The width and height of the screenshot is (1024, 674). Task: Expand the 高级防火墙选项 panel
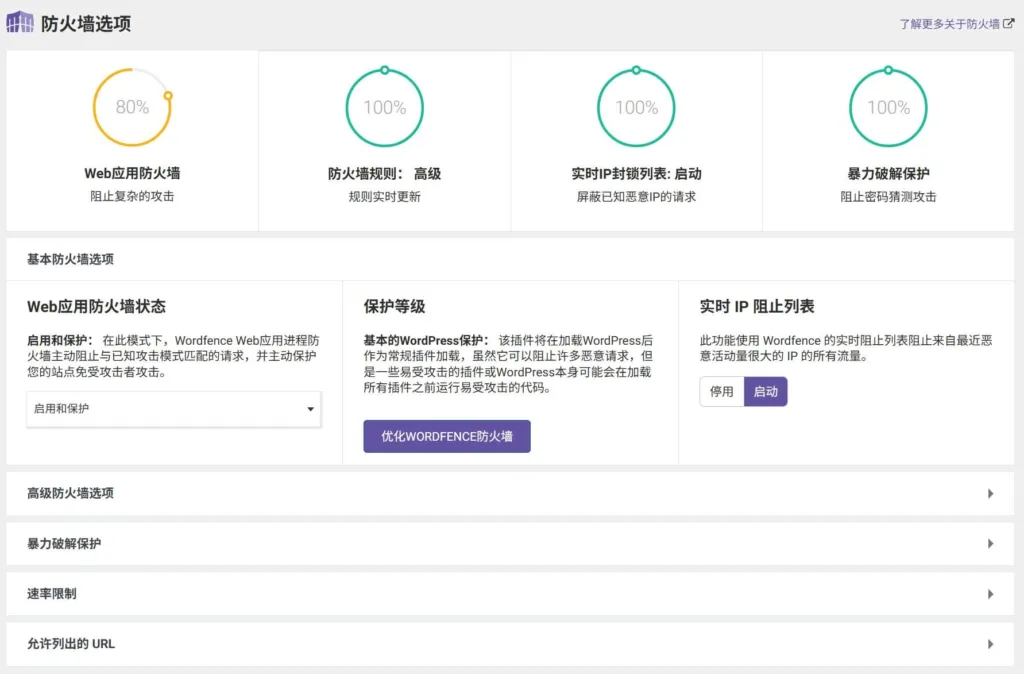point(512,493)
